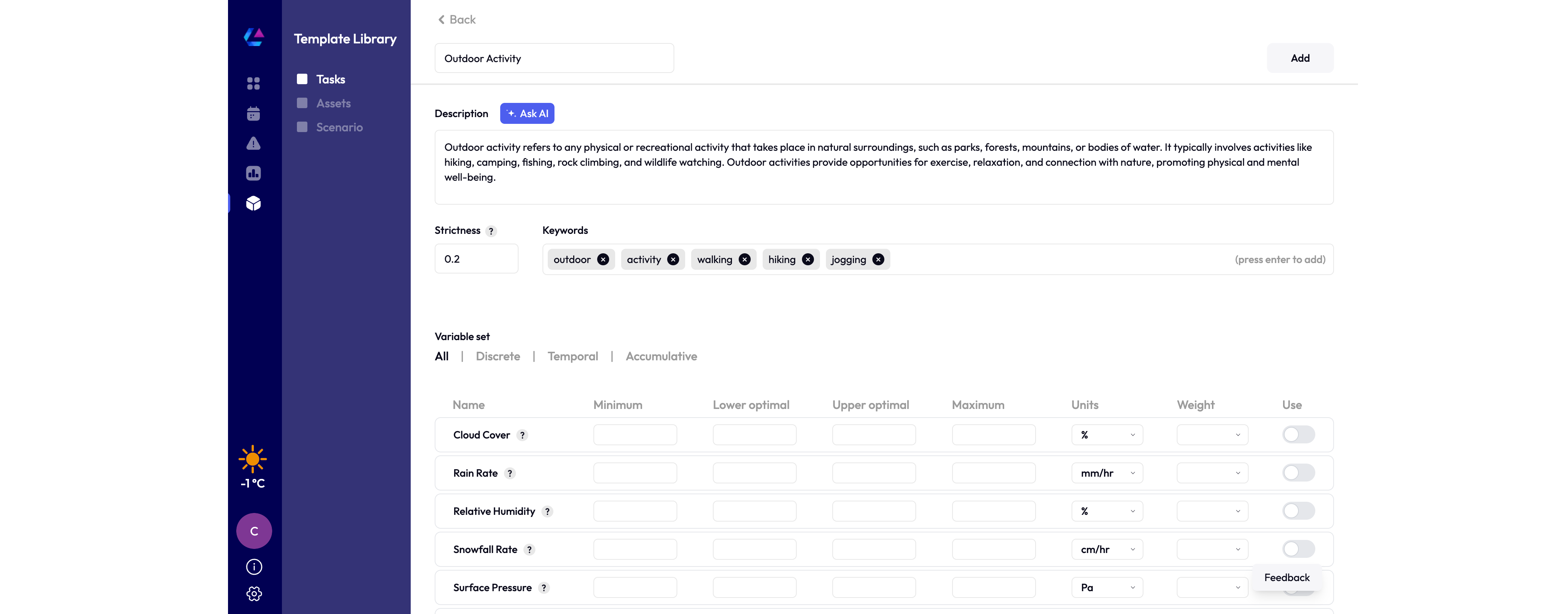Open Snowfall Rate units cm/hr dropdown
The image size is (1568, 614).
point(1107,550)
